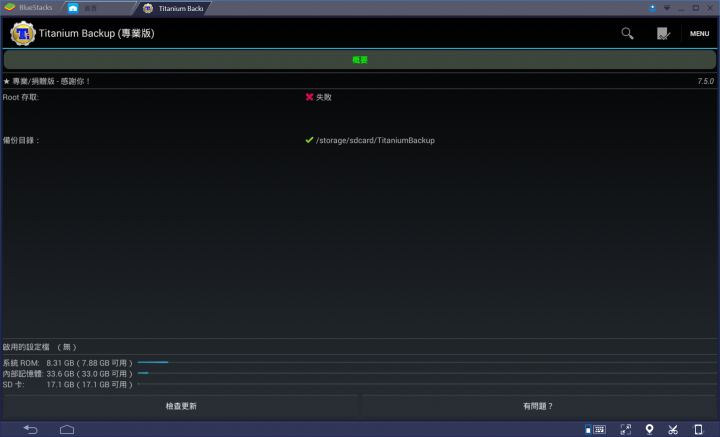Toggle fullscreen with the expand icon
The width and height of the screenshot is (720, 437).
point(626,430)
